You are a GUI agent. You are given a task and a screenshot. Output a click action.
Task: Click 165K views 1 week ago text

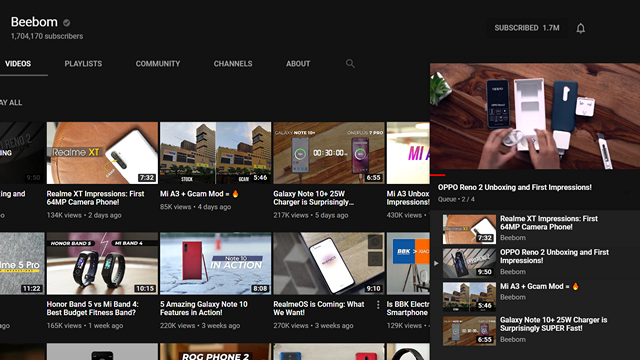85,326
